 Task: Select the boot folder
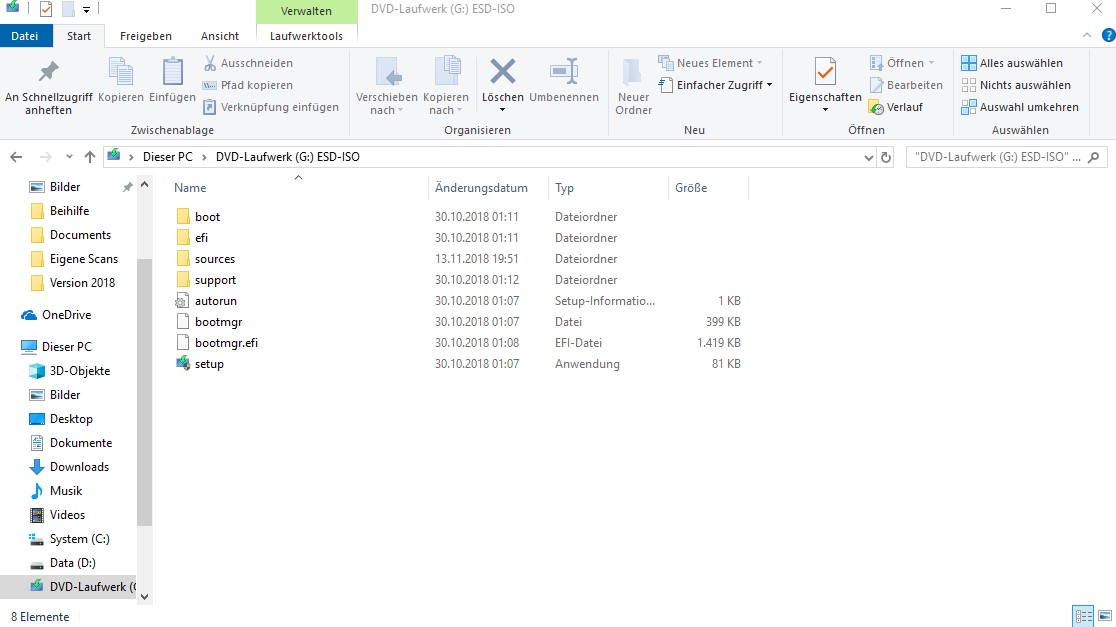(207, 216)
